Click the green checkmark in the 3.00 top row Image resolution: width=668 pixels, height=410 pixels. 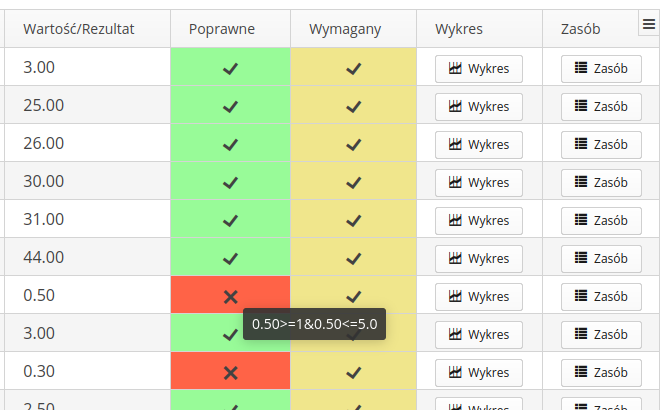coord(231,69)
